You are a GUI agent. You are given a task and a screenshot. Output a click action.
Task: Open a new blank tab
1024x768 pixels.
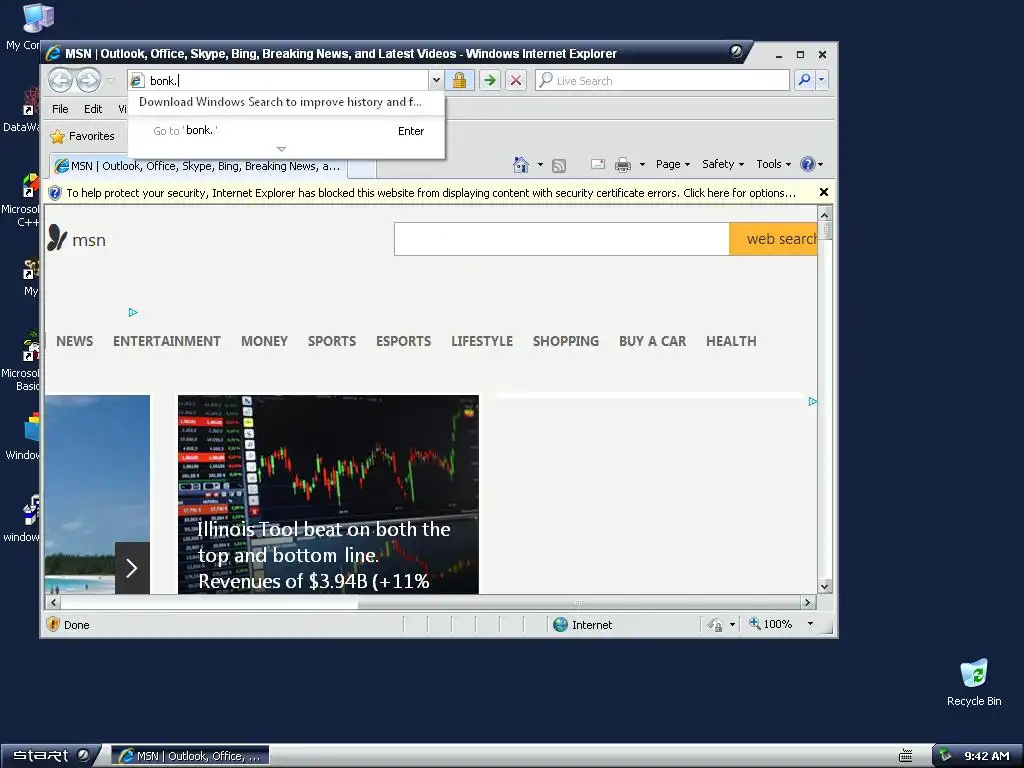pyautogui.click(x=362, y=168)
